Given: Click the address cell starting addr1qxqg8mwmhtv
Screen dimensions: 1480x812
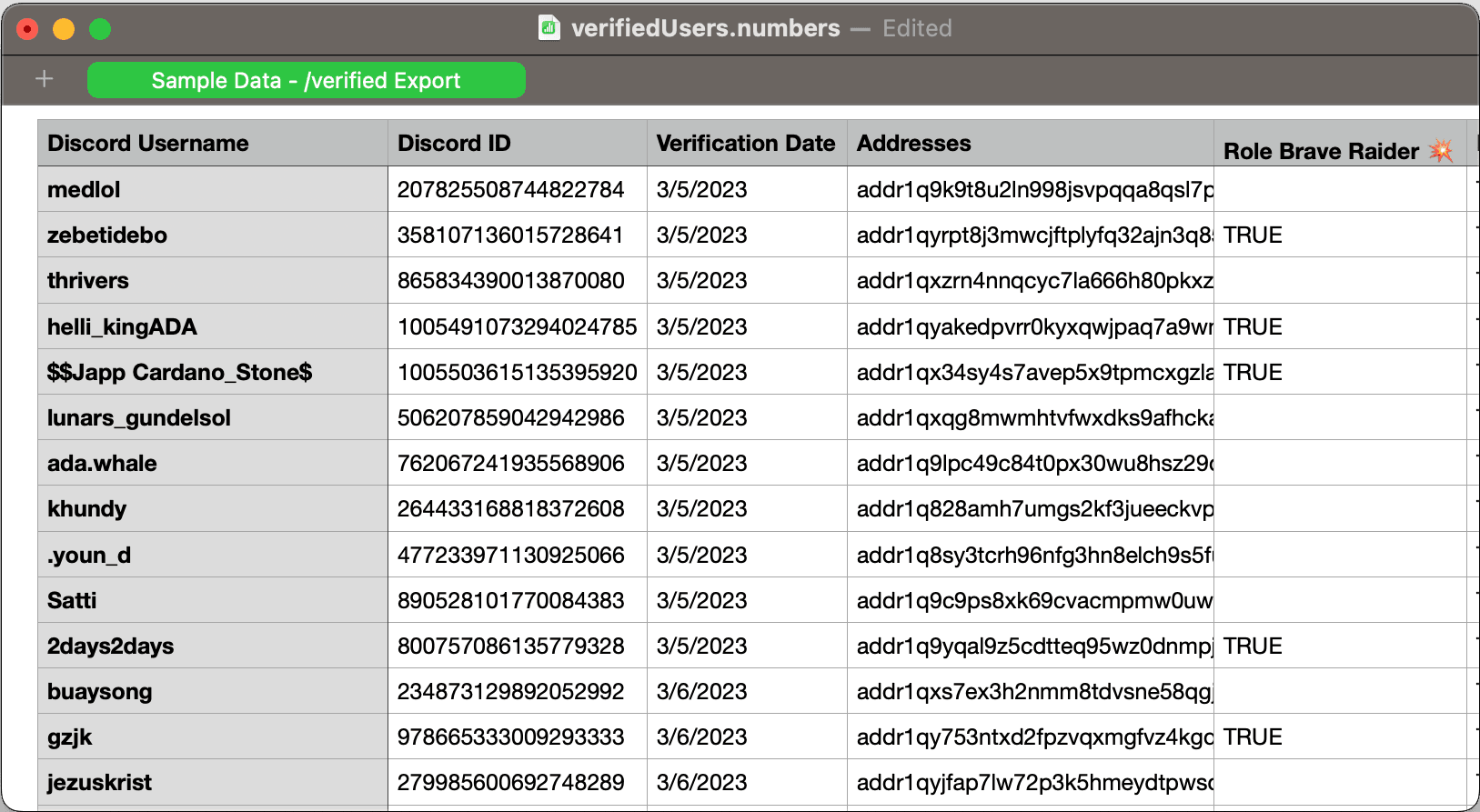Looking at the screenshot, I should tap(1031, 417).
